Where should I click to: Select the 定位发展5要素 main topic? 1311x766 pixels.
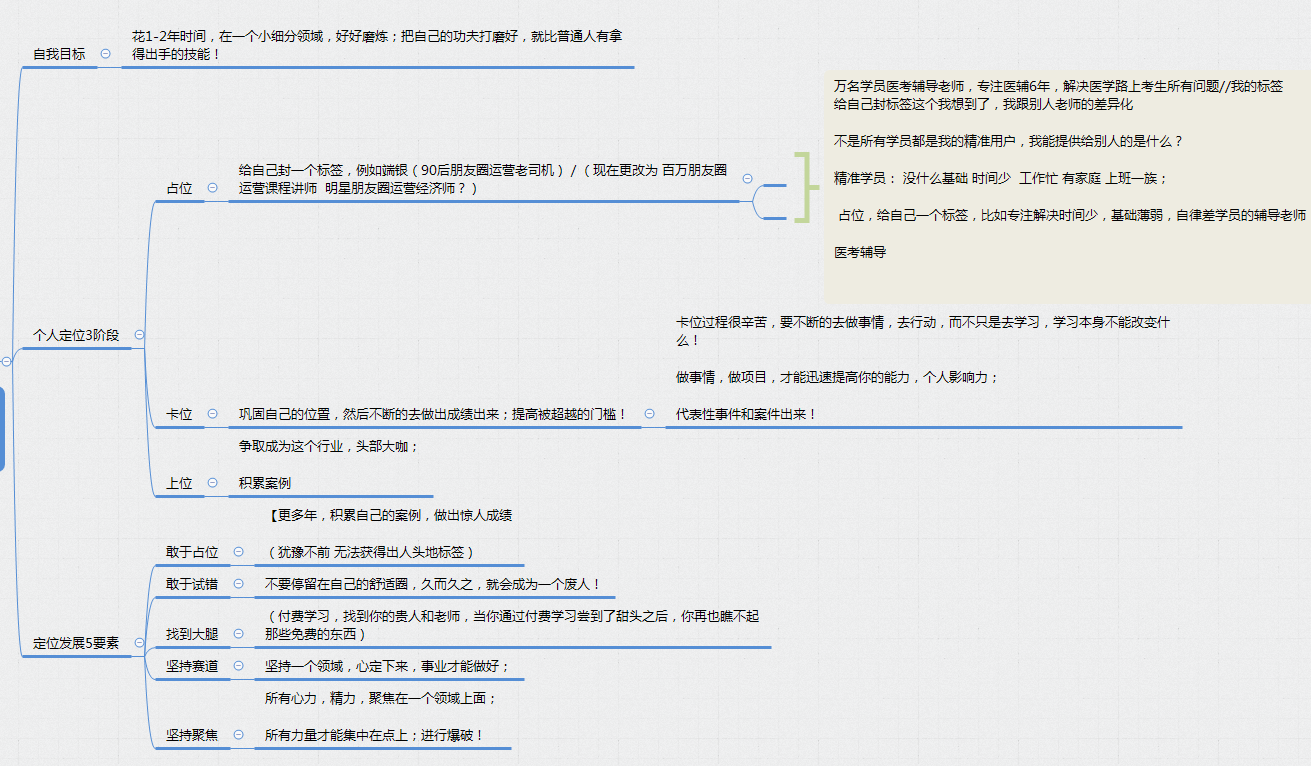coord(78,643)
